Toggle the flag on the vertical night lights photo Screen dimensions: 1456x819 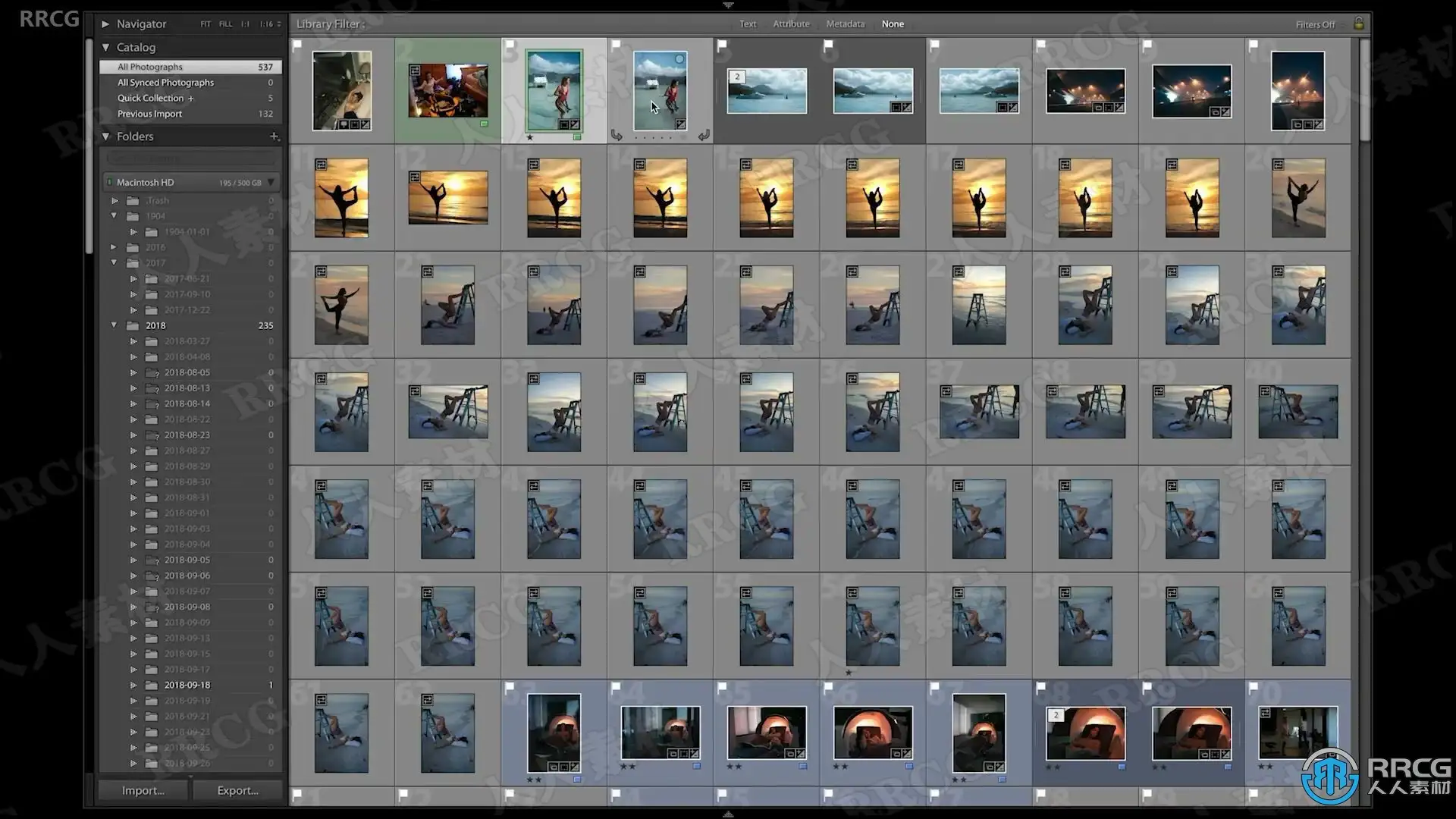[x=1254, y=45]
